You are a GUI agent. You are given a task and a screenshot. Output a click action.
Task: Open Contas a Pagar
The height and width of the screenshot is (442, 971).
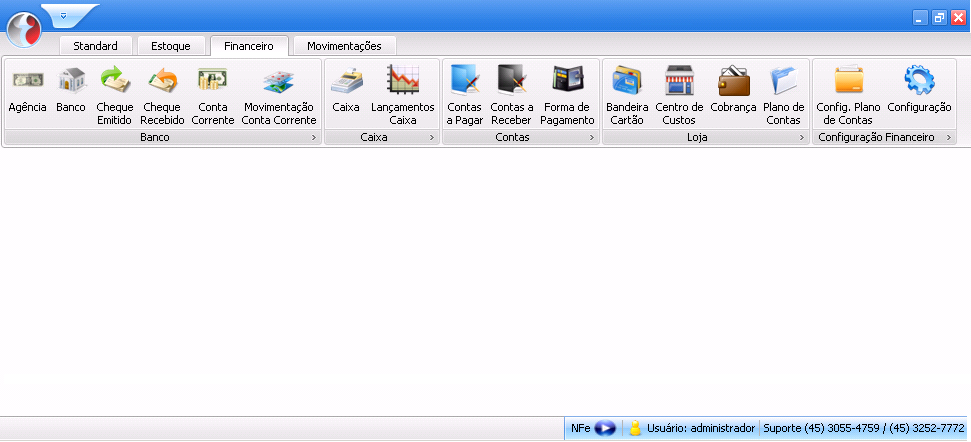464,95
